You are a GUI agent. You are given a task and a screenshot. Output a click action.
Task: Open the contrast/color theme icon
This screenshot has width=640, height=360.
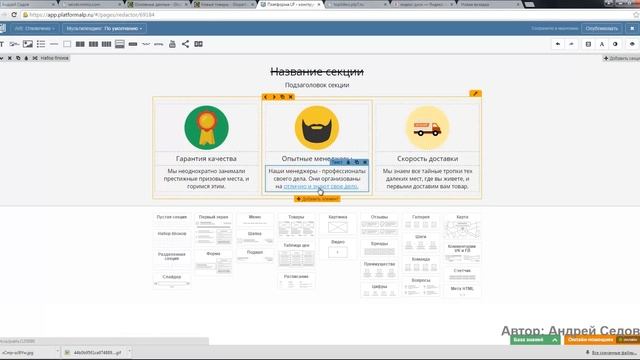615,44
